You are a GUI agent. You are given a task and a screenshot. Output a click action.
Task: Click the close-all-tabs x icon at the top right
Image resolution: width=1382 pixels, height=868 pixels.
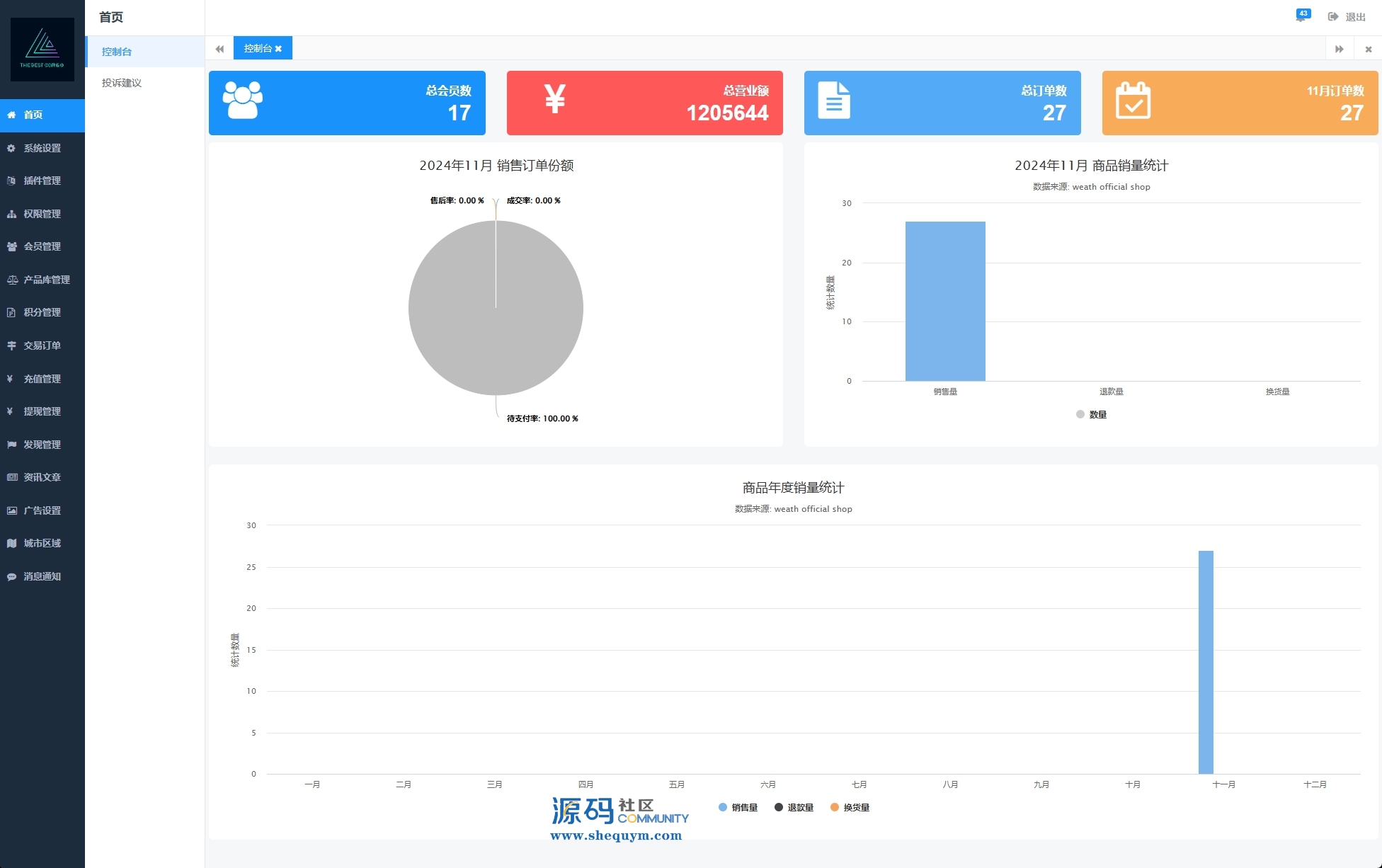click(1368, 49)
